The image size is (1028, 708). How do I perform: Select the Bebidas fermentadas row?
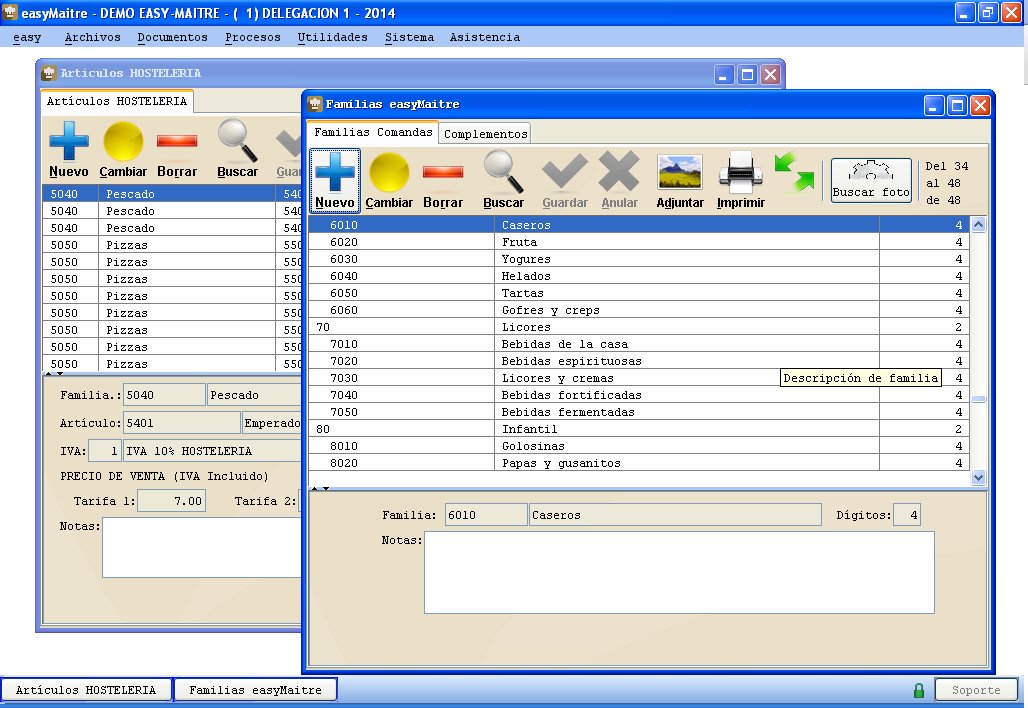tap(639, 412)
